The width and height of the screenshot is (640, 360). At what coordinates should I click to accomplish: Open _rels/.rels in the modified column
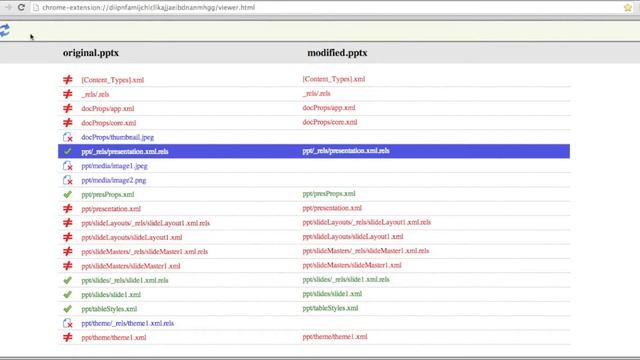coord(316,93)
